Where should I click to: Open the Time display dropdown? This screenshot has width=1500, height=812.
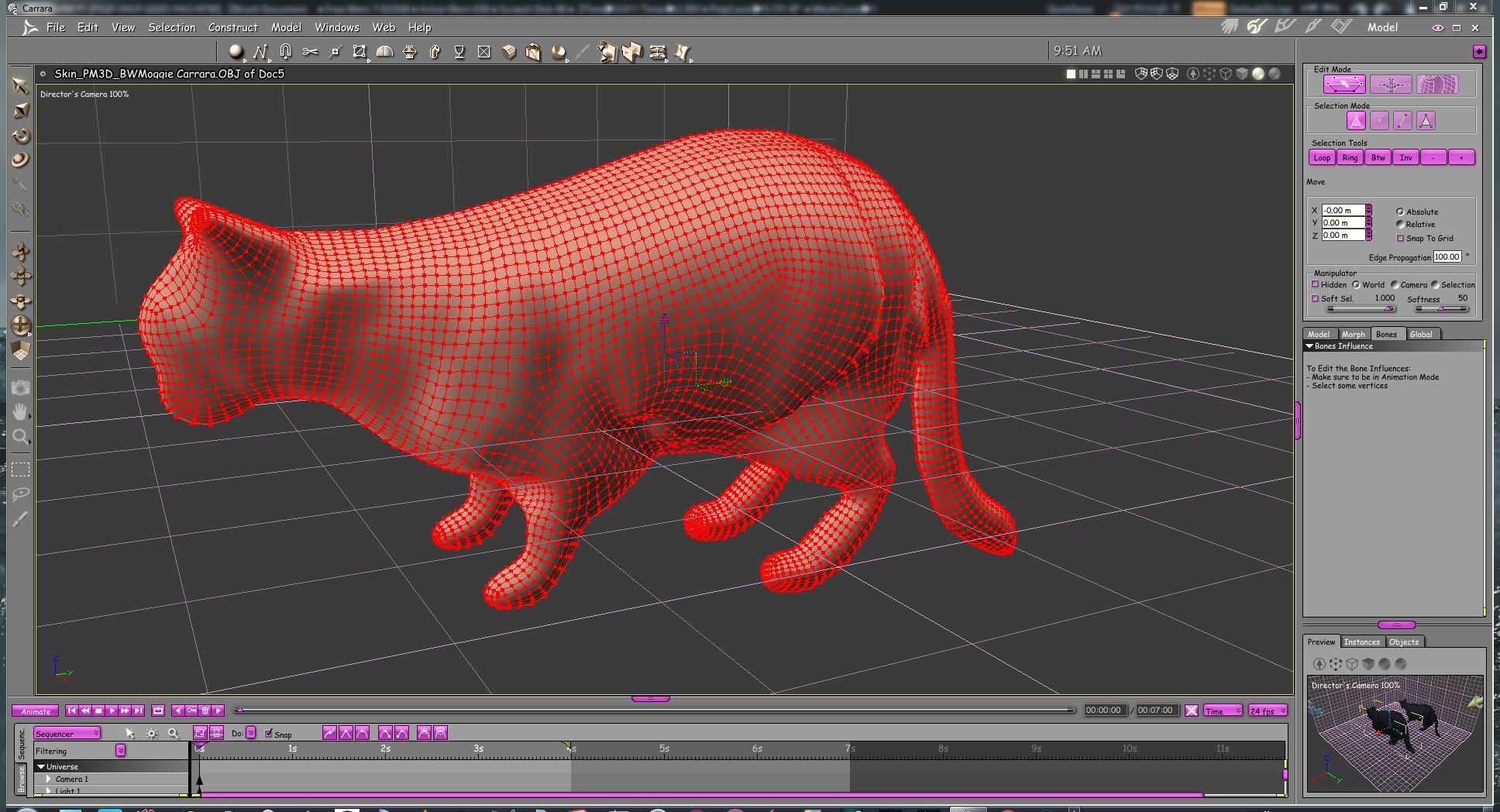click(1223, 710)
